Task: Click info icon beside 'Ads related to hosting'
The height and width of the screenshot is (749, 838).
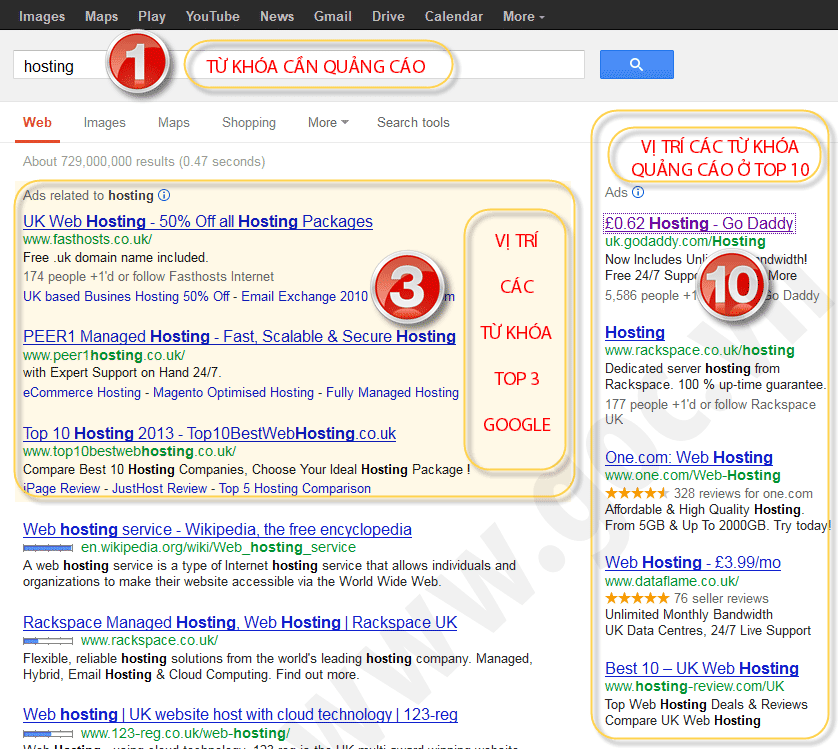Action: pos(165,195)
